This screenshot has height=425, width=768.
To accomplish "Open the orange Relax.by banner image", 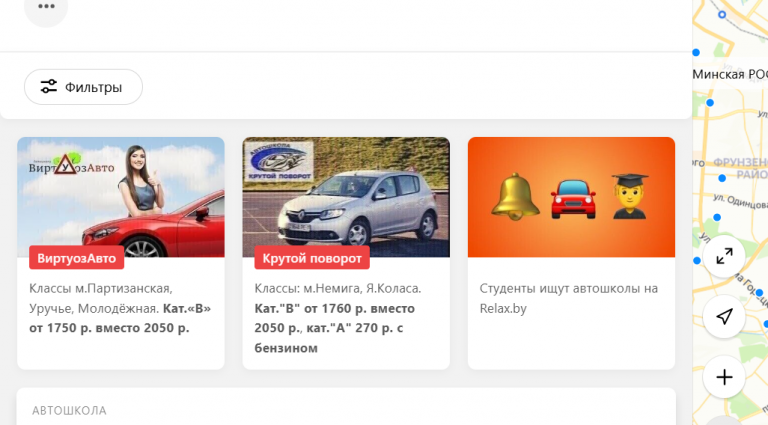I will [x=571, y=197].
